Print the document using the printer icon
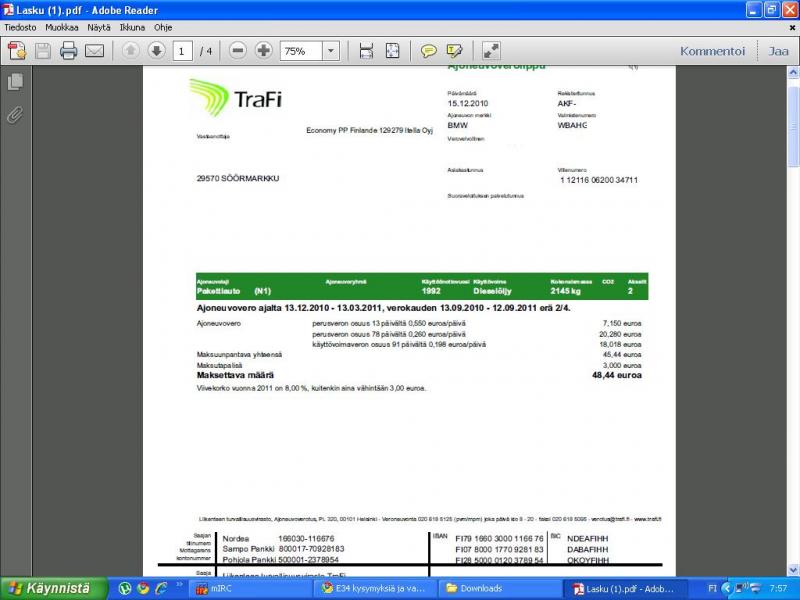This screenshot has height=600, width=800. (69, 51)
